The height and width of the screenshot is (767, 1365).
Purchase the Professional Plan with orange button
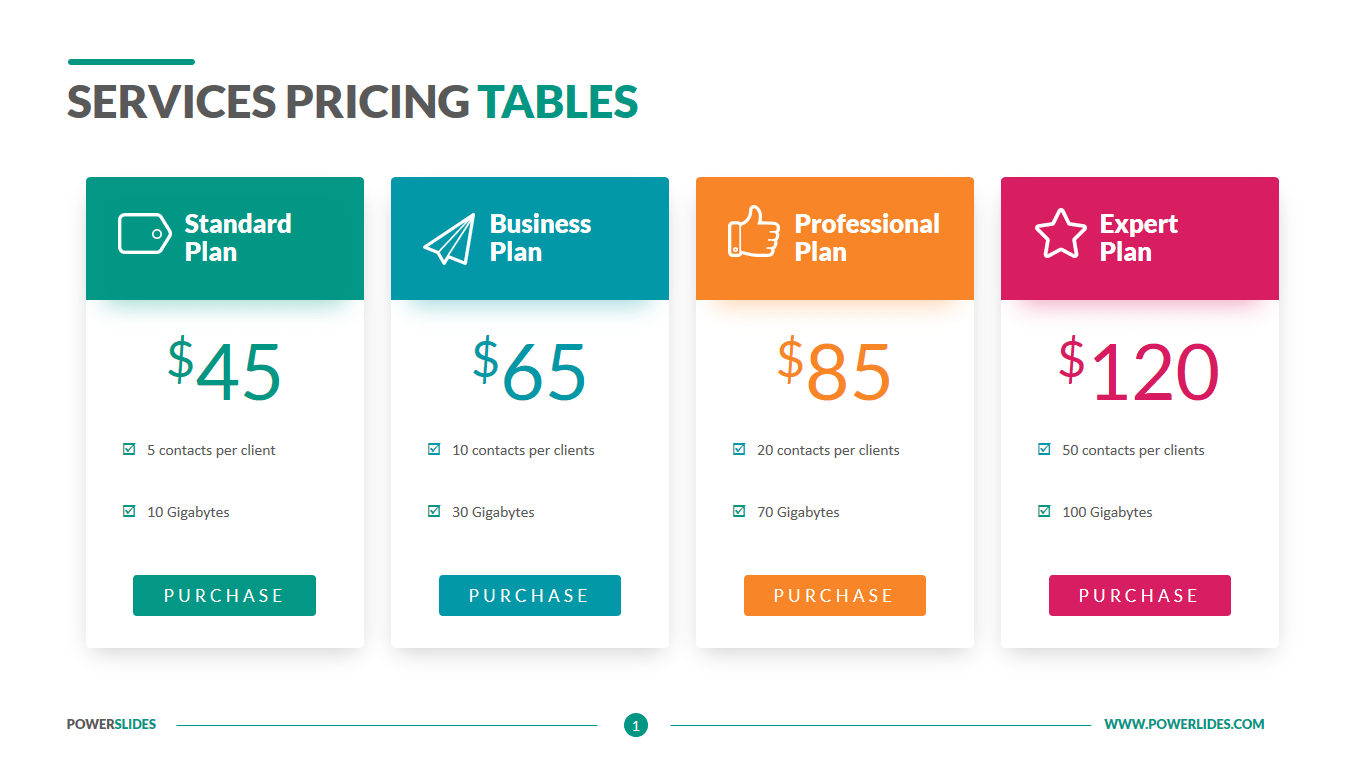(835, 595)
